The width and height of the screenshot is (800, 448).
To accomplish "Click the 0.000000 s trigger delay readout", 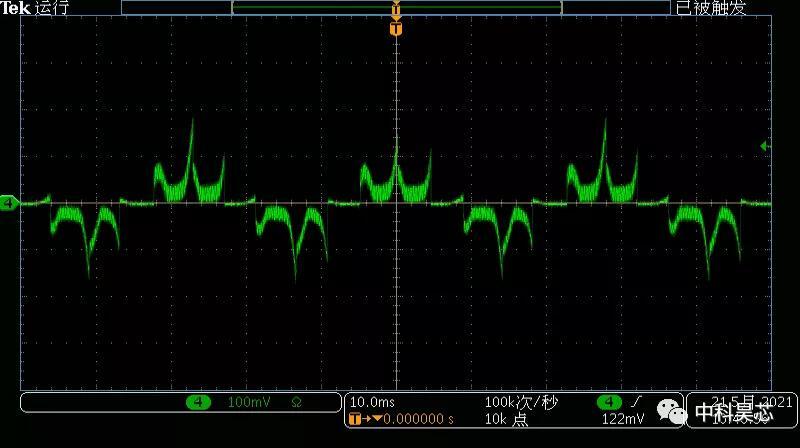I will pyautogui.click(x=418, y=419).
